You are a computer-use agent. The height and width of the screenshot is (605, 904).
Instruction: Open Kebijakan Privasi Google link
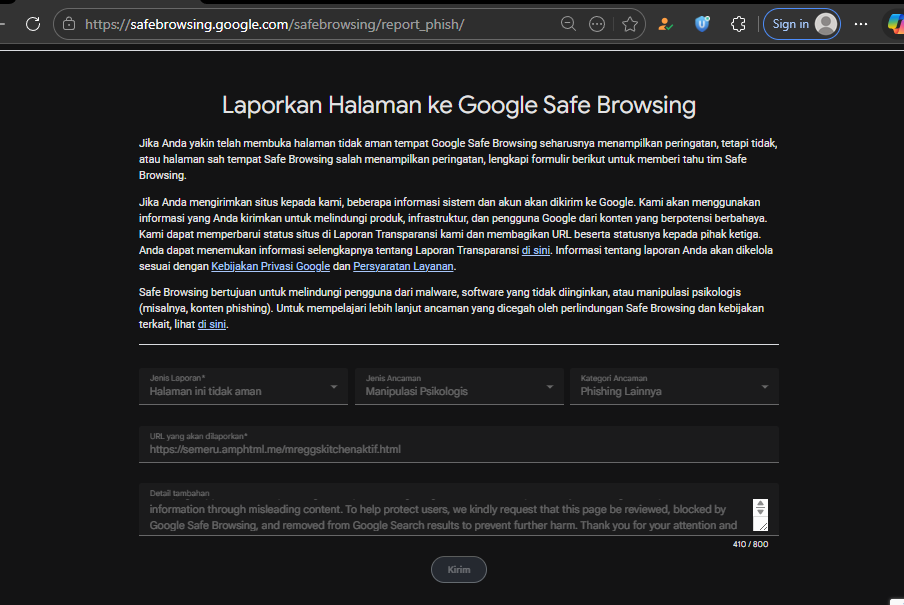pyautogui.click(x=270, y=266)
